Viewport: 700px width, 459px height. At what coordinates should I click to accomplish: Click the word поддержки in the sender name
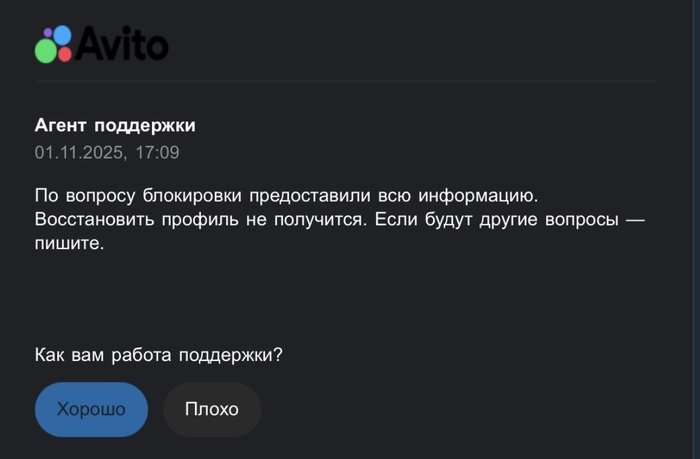point(145,126)
